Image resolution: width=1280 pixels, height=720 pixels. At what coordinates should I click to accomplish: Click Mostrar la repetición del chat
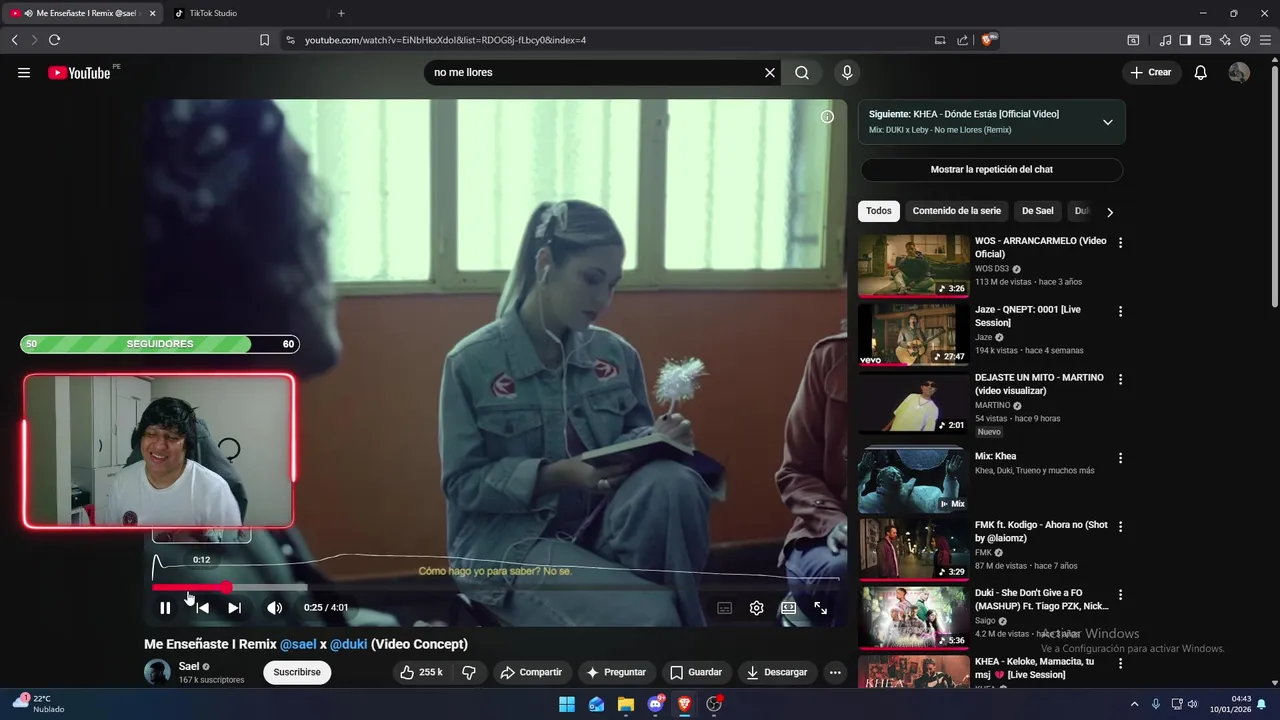click(992, 170)
